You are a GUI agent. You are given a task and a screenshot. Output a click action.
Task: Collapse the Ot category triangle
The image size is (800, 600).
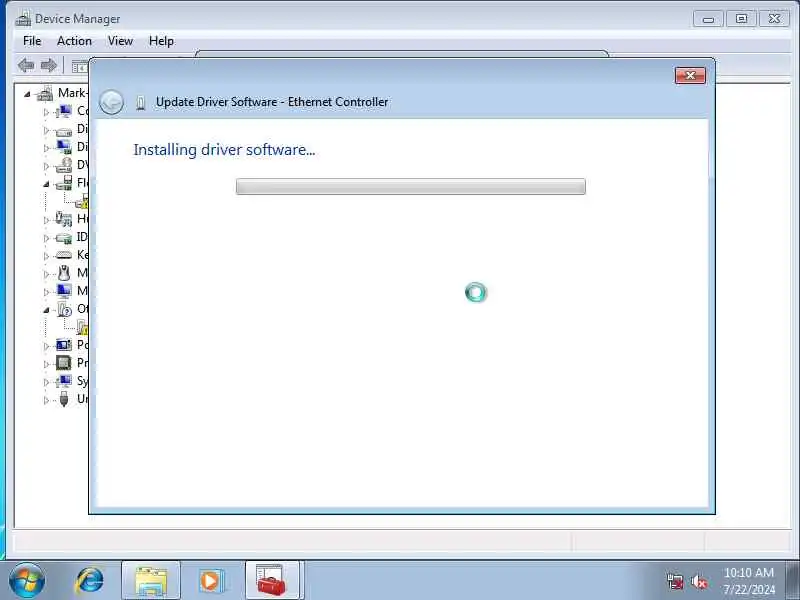pos(46,310)
